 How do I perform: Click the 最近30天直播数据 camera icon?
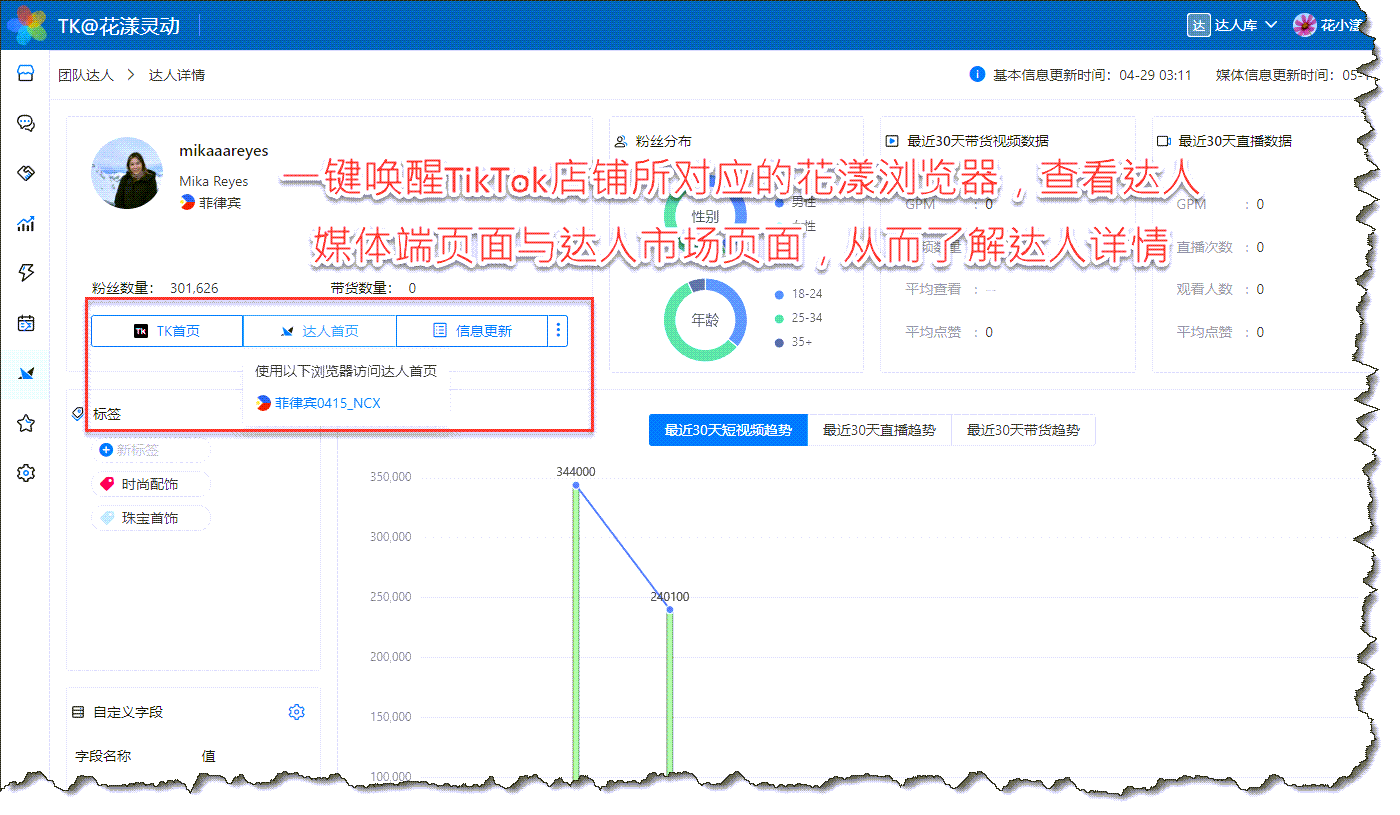(1164, 141)
